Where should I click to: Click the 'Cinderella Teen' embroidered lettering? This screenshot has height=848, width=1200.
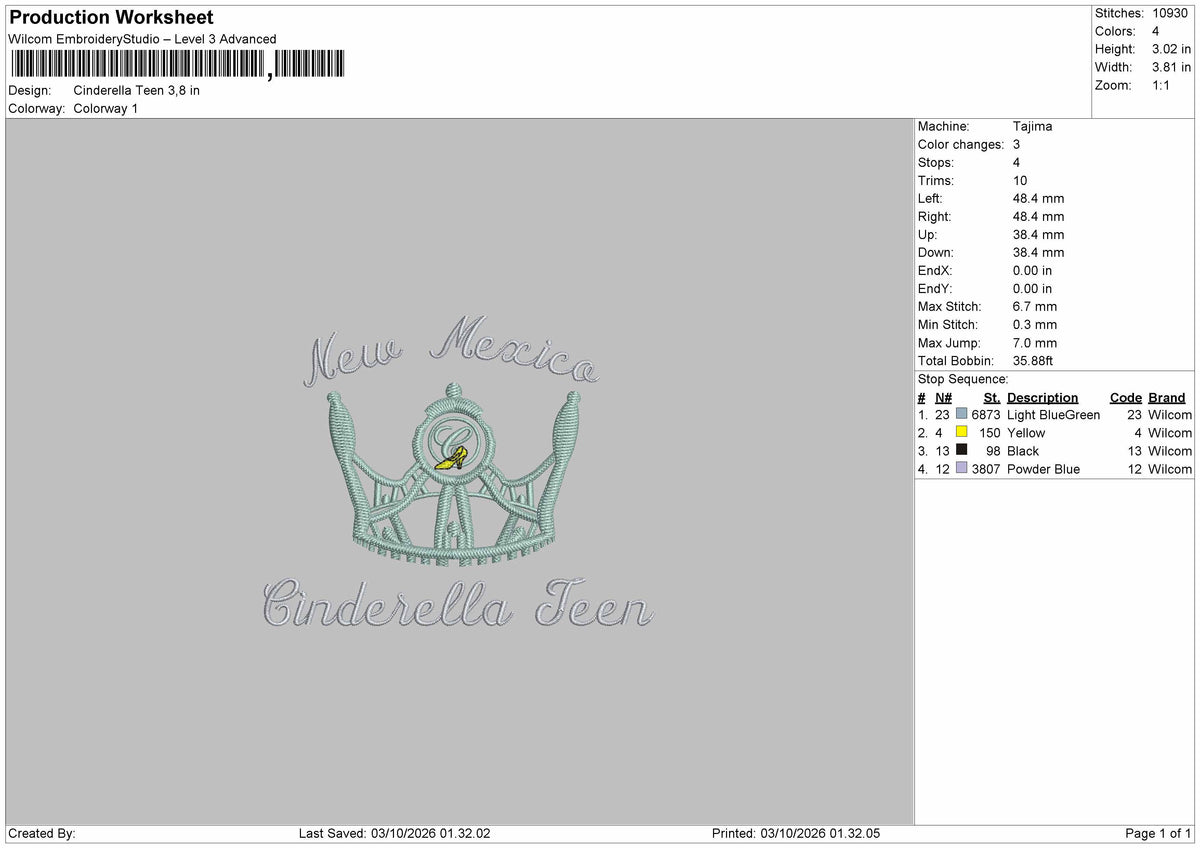pos(457,602)
